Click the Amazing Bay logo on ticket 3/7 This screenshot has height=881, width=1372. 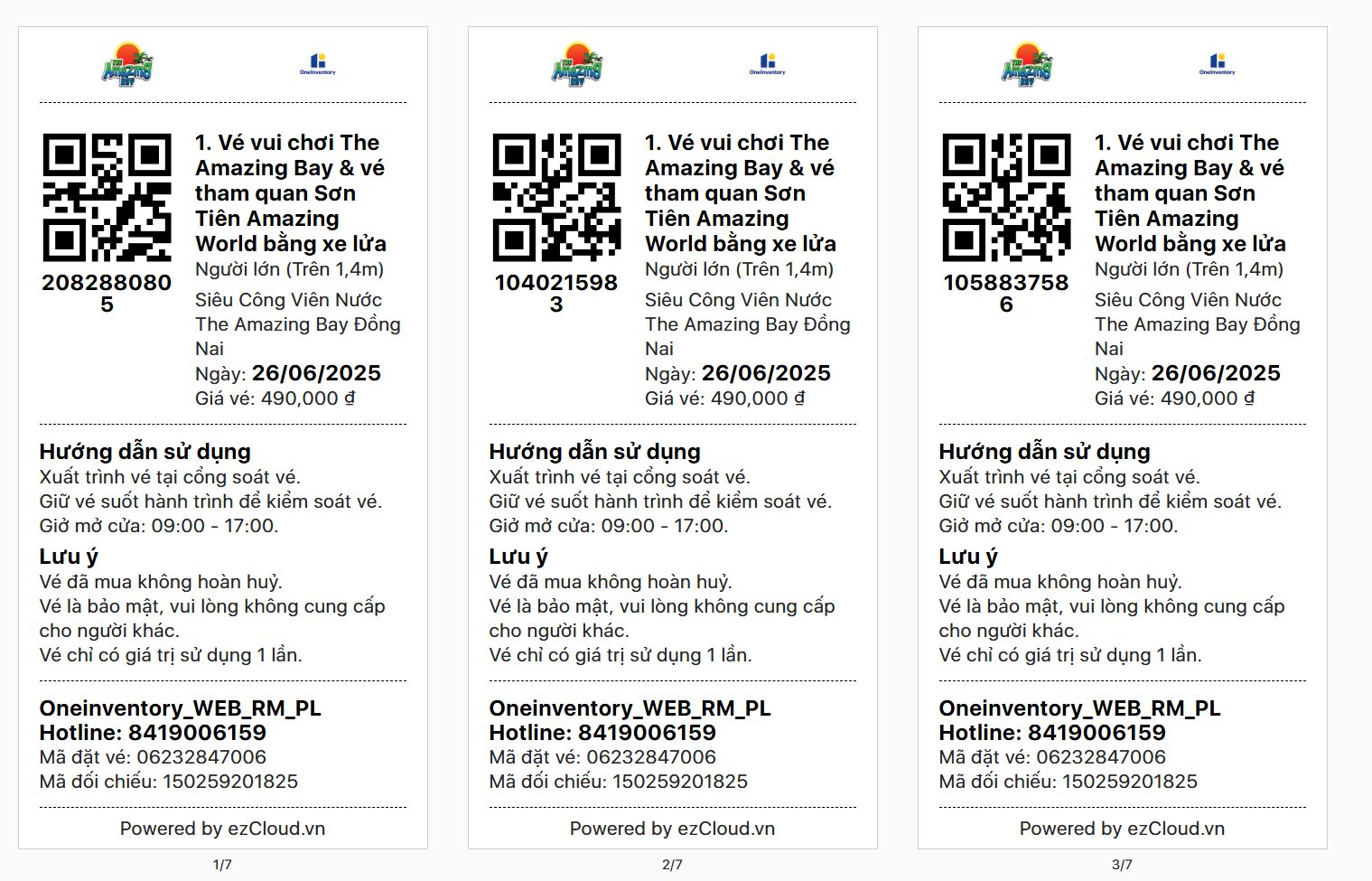point(1027,64)
